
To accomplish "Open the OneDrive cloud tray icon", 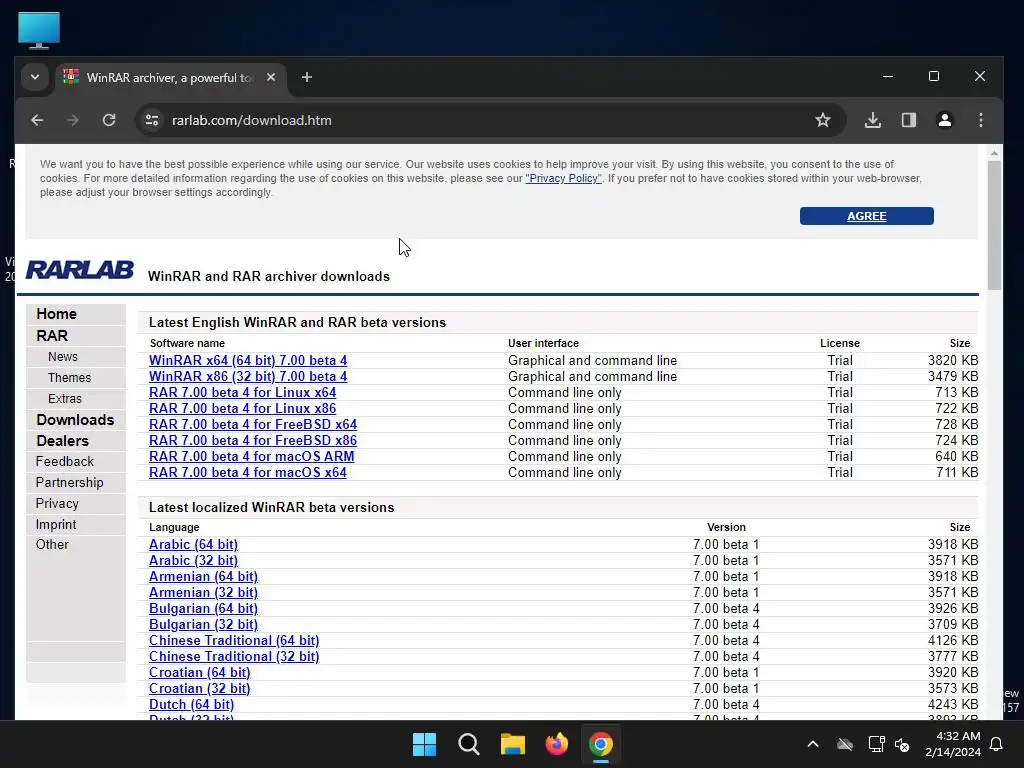I will tap(845, 744).
